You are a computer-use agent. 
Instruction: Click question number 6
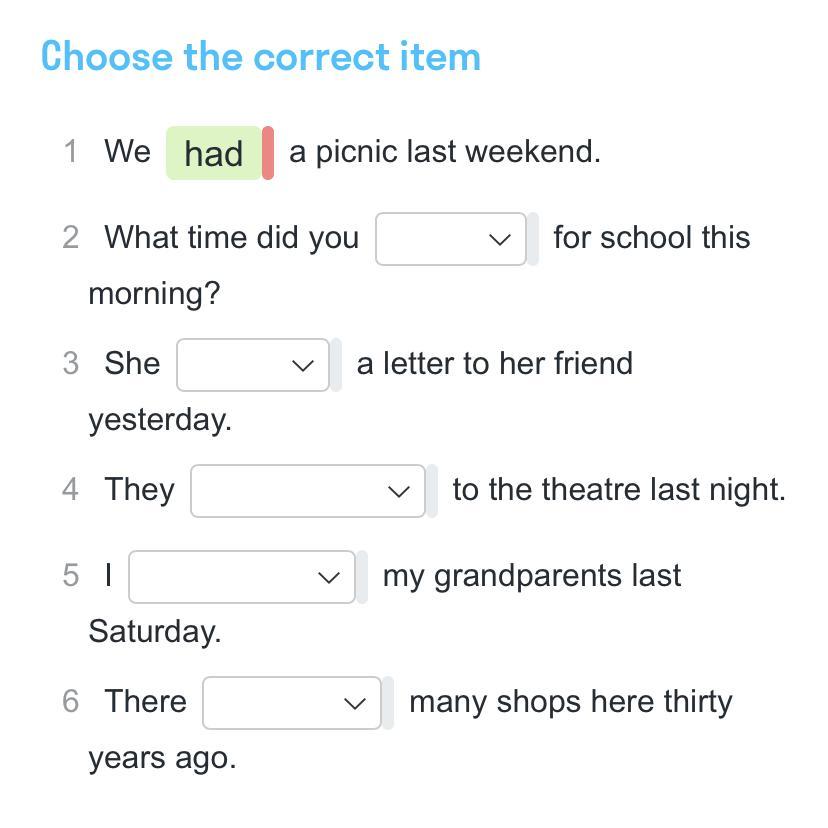(70, 702)
